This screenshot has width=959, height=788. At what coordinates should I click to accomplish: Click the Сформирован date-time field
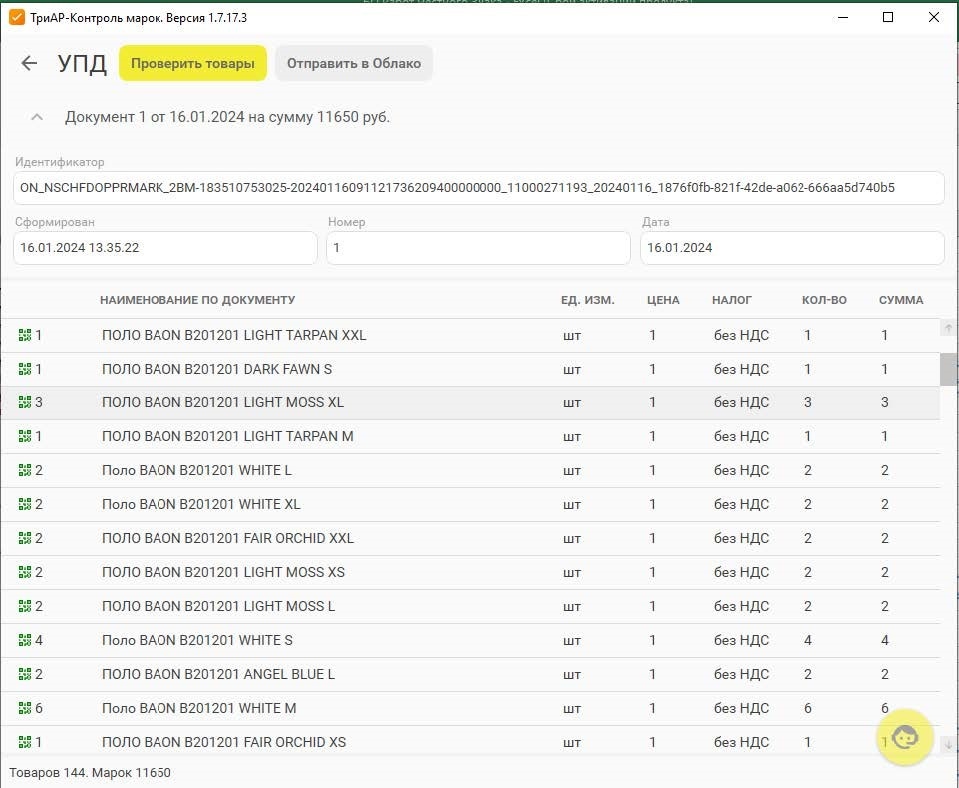click(165, 248)
